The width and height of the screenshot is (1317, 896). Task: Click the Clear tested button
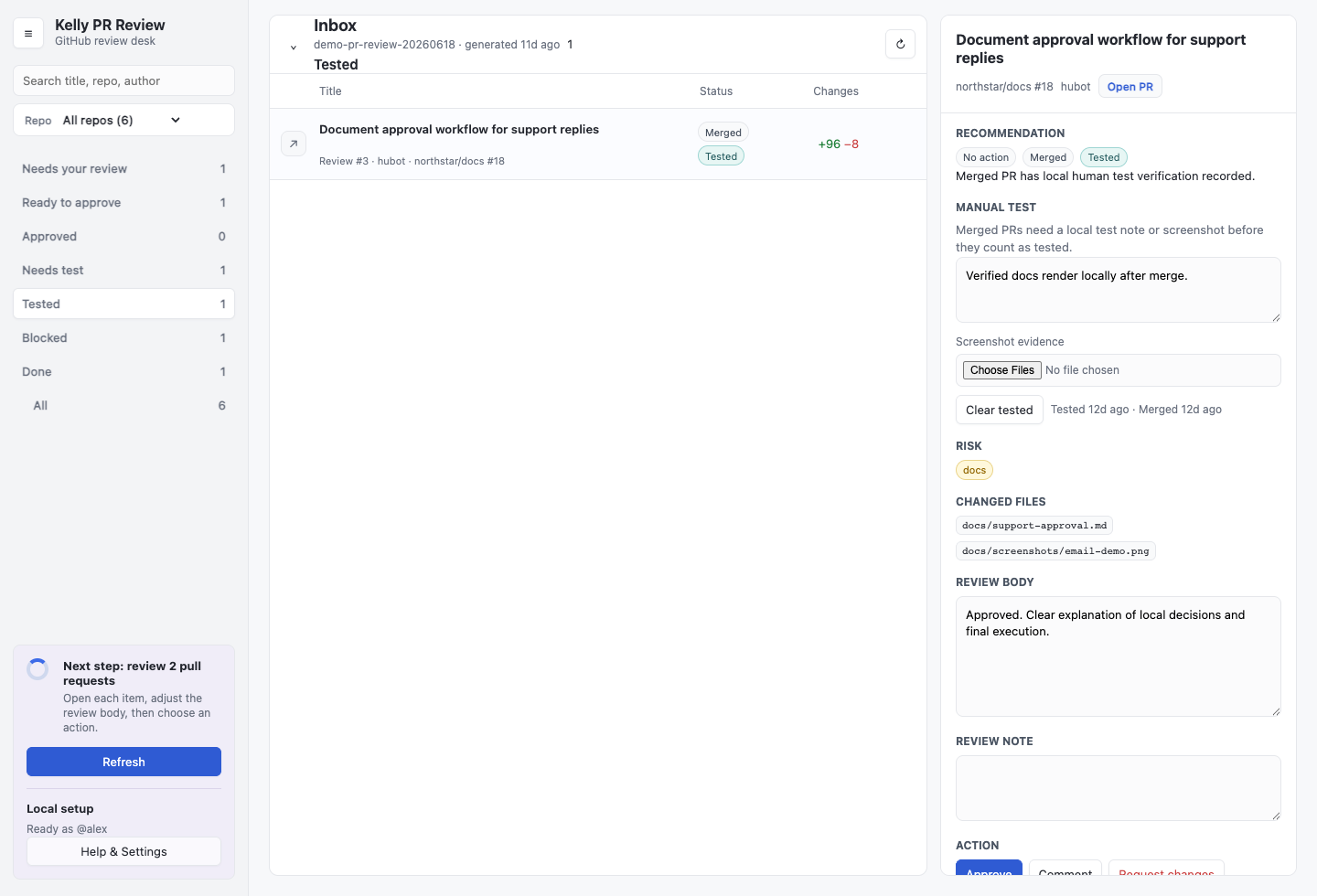[x=999, y=410]
